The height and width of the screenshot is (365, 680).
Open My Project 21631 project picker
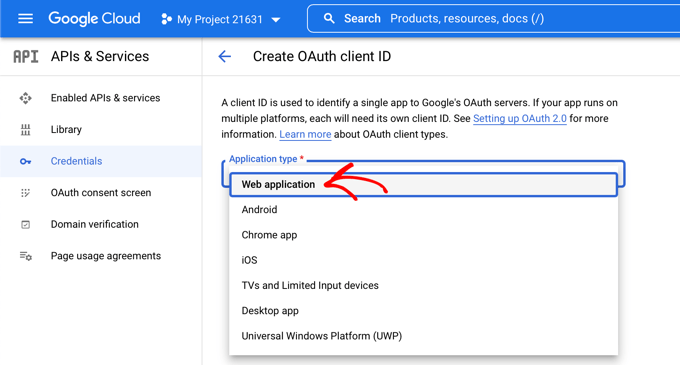221,19
